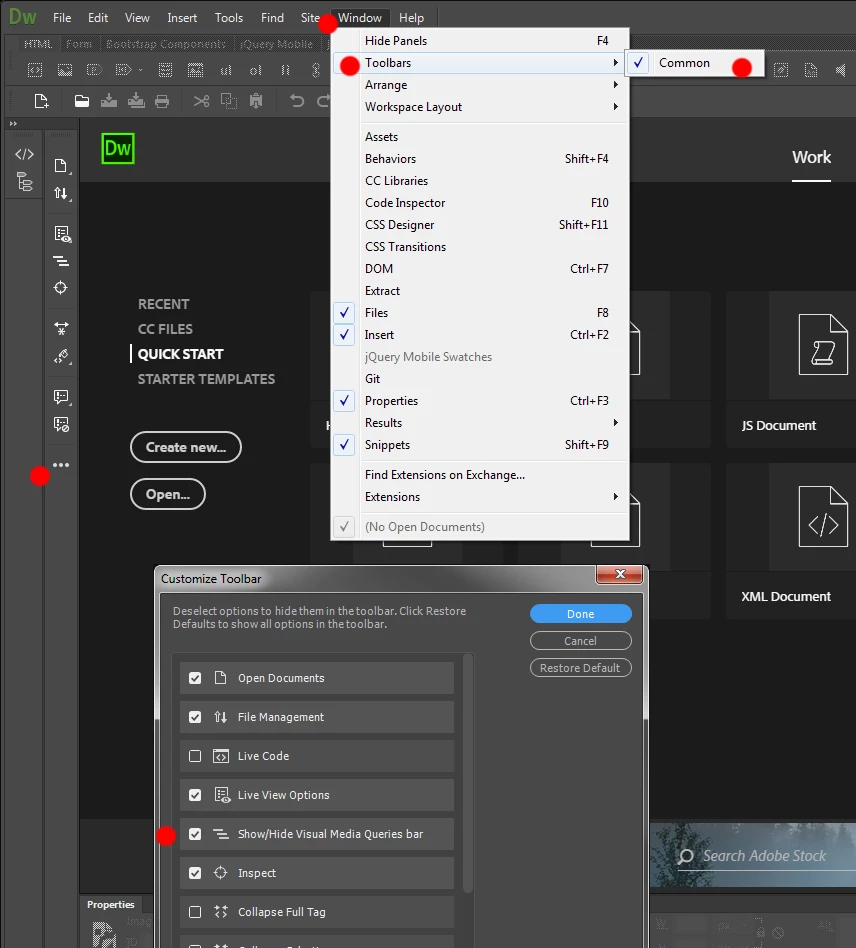Click File Management arrows icon in left toolbar
This screenshot has height=948, width=856.
(61, 193)
